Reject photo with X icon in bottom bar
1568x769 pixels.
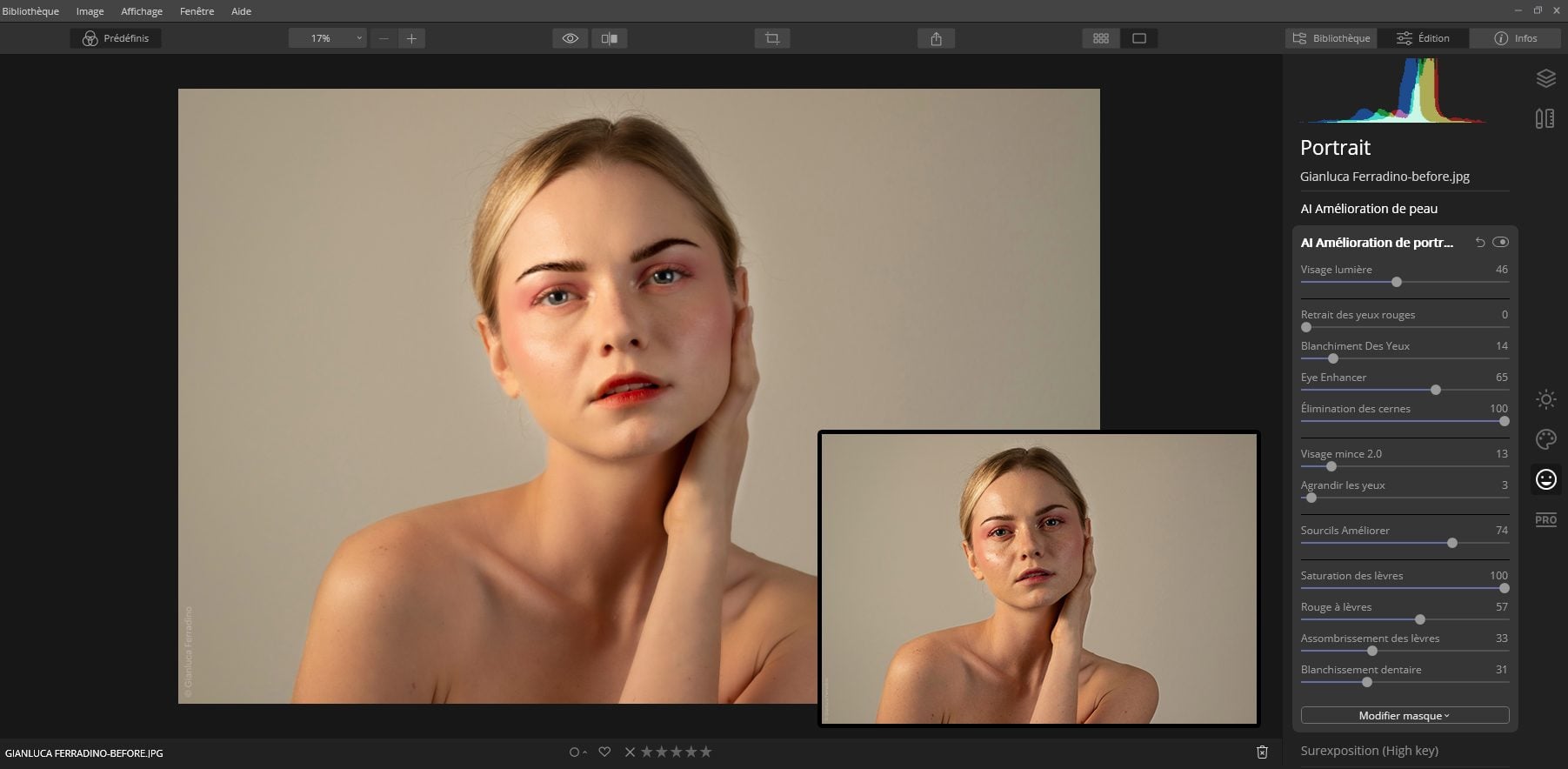[631, 752]
